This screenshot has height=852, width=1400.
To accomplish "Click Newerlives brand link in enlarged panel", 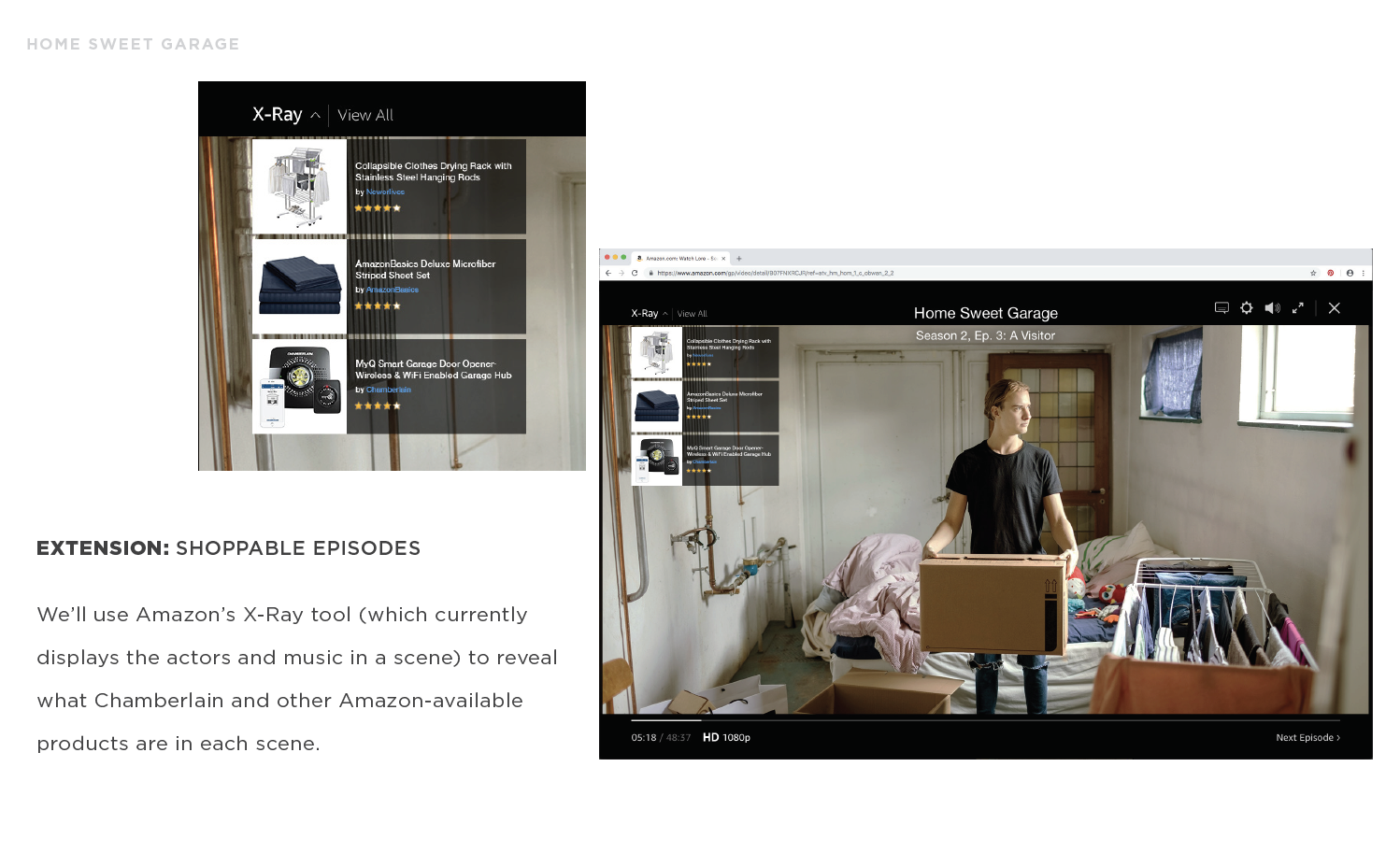I will click(385, 192).
